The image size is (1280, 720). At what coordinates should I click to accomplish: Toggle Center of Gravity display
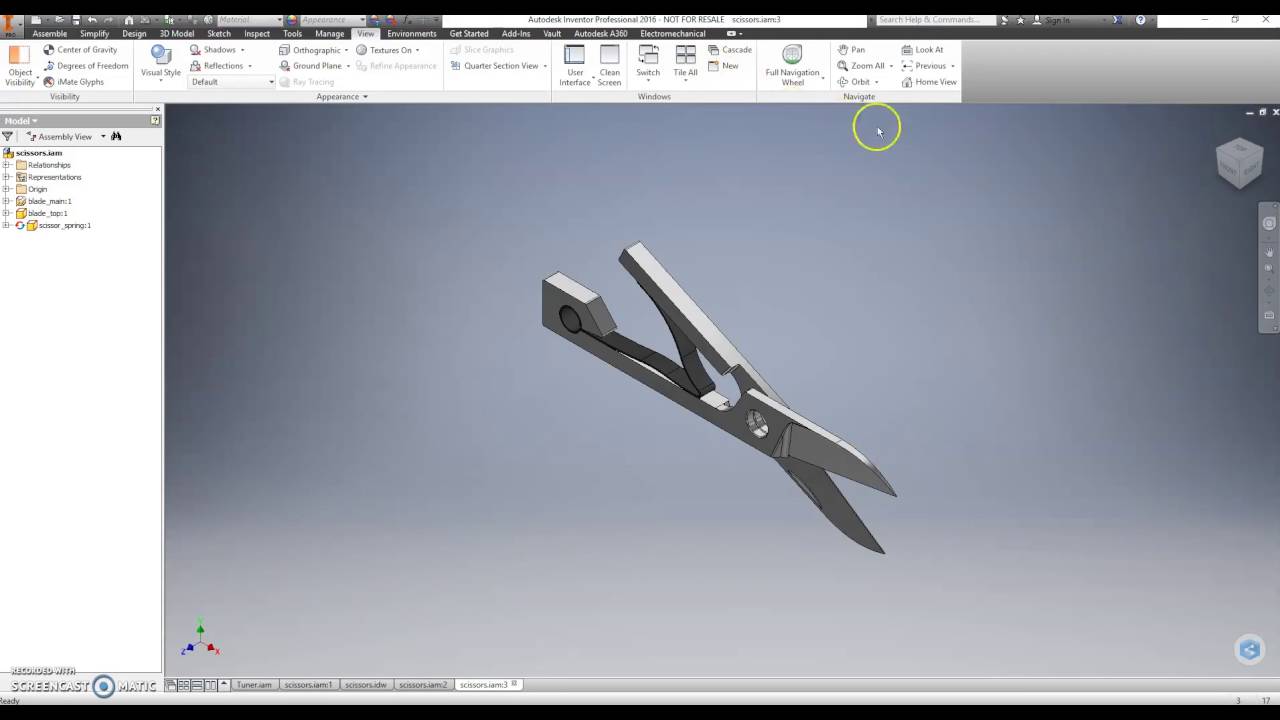tap(80, 50)
